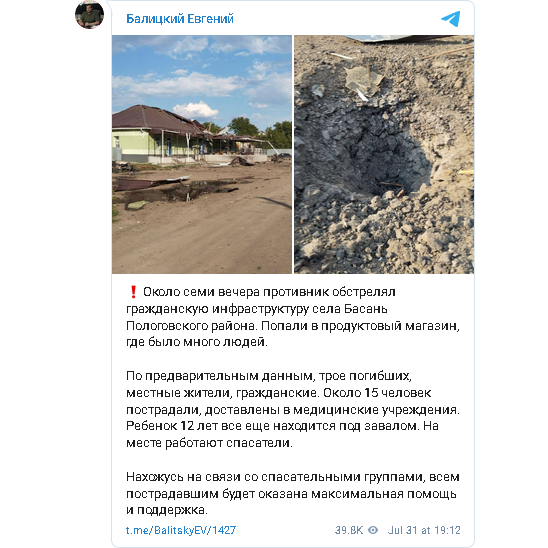Screen dimensions: 548x548
Task: Follow the t.me/BalitskyEV/1427 post link
Action: (x=181, y=530)
